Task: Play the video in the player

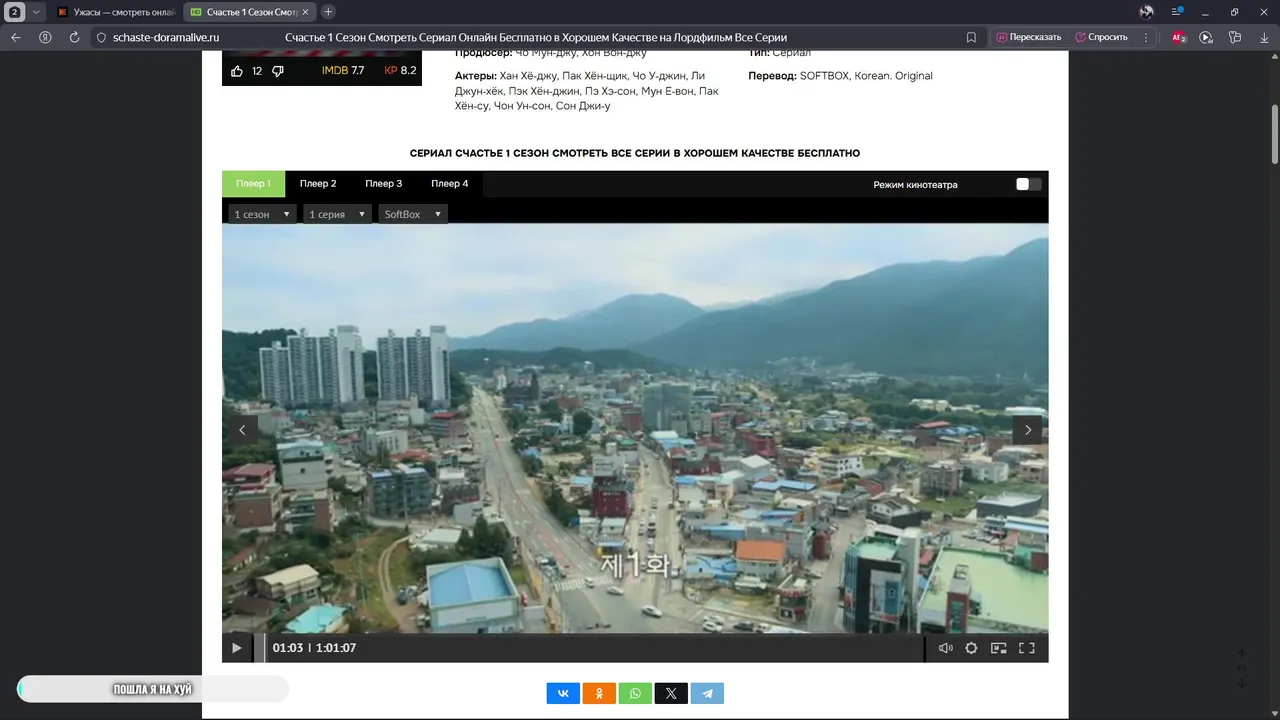Action: click(x=237, y=648)
